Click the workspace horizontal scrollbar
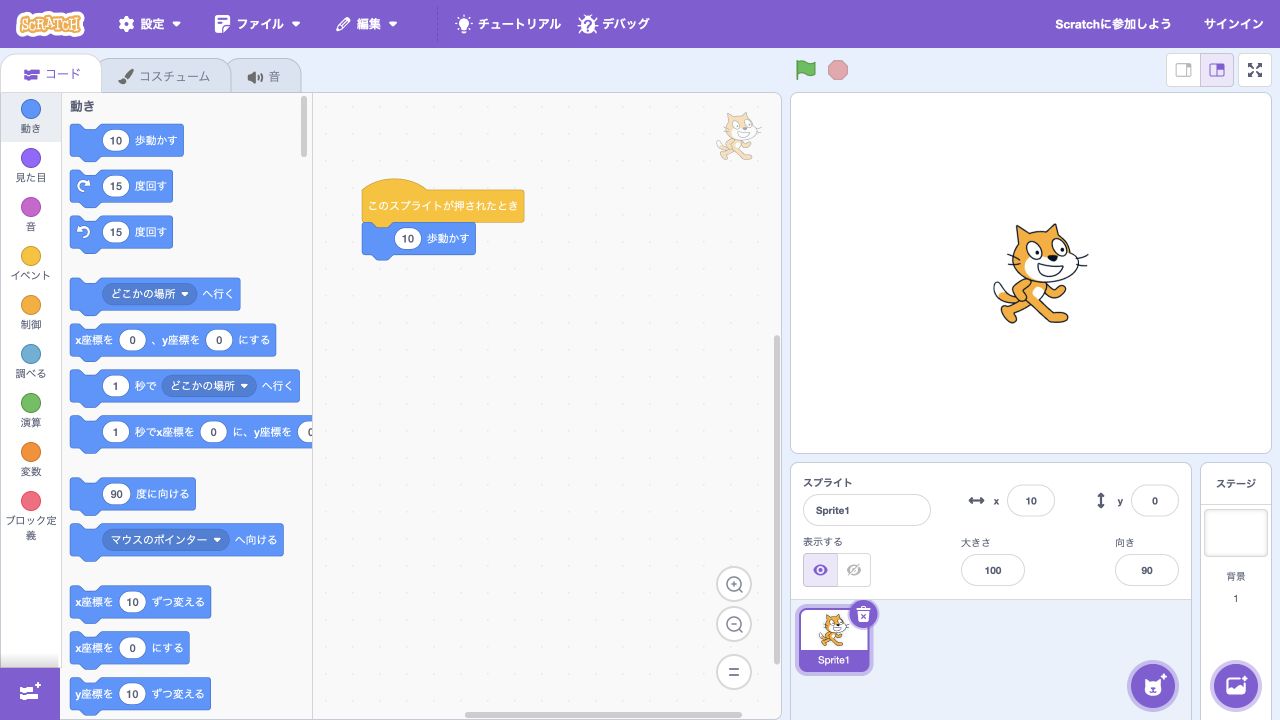The height and width of the screenshot is (720, 1280). pyautogui.click(x=603, y=715)
